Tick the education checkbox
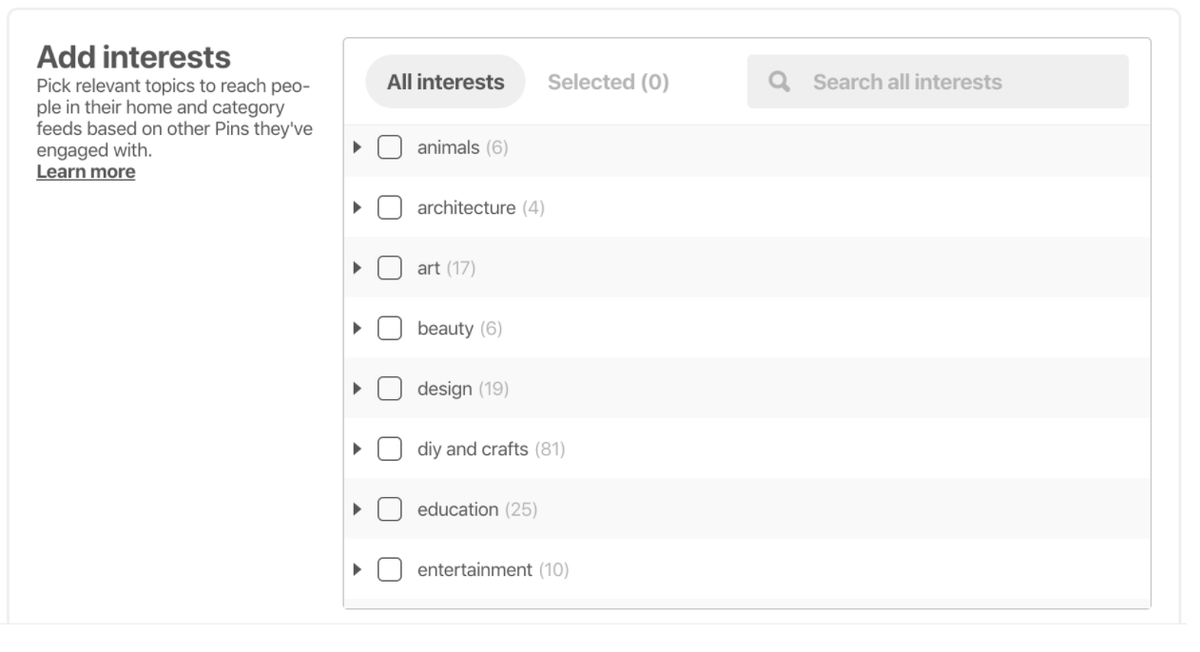Viewport: 1200px width, 652px height. pyautogui.click(x=390, y=509)
